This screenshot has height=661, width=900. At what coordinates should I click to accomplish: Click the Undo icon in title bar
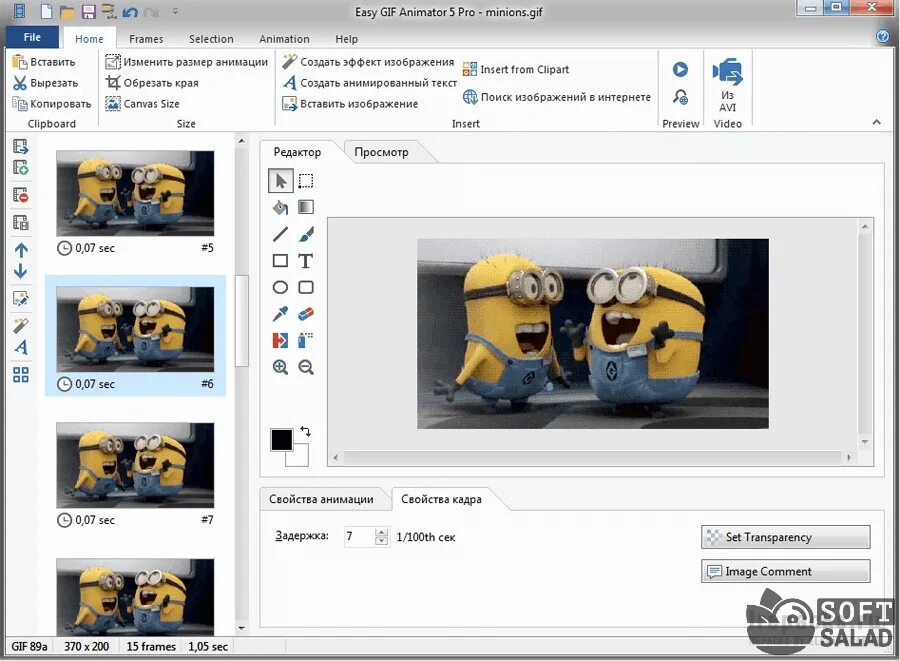coord(130,11)
